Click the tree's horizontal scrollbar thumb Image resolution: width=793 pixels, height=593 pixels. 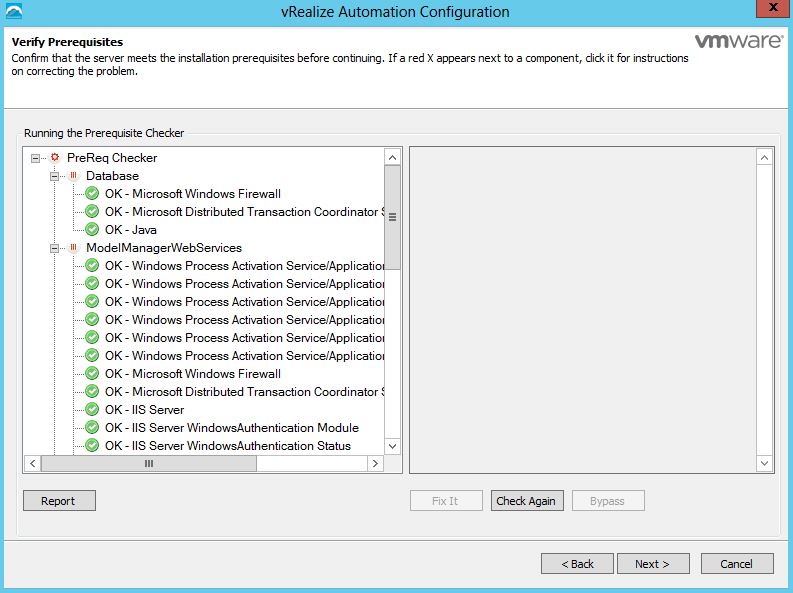click(x=149, y=463)
